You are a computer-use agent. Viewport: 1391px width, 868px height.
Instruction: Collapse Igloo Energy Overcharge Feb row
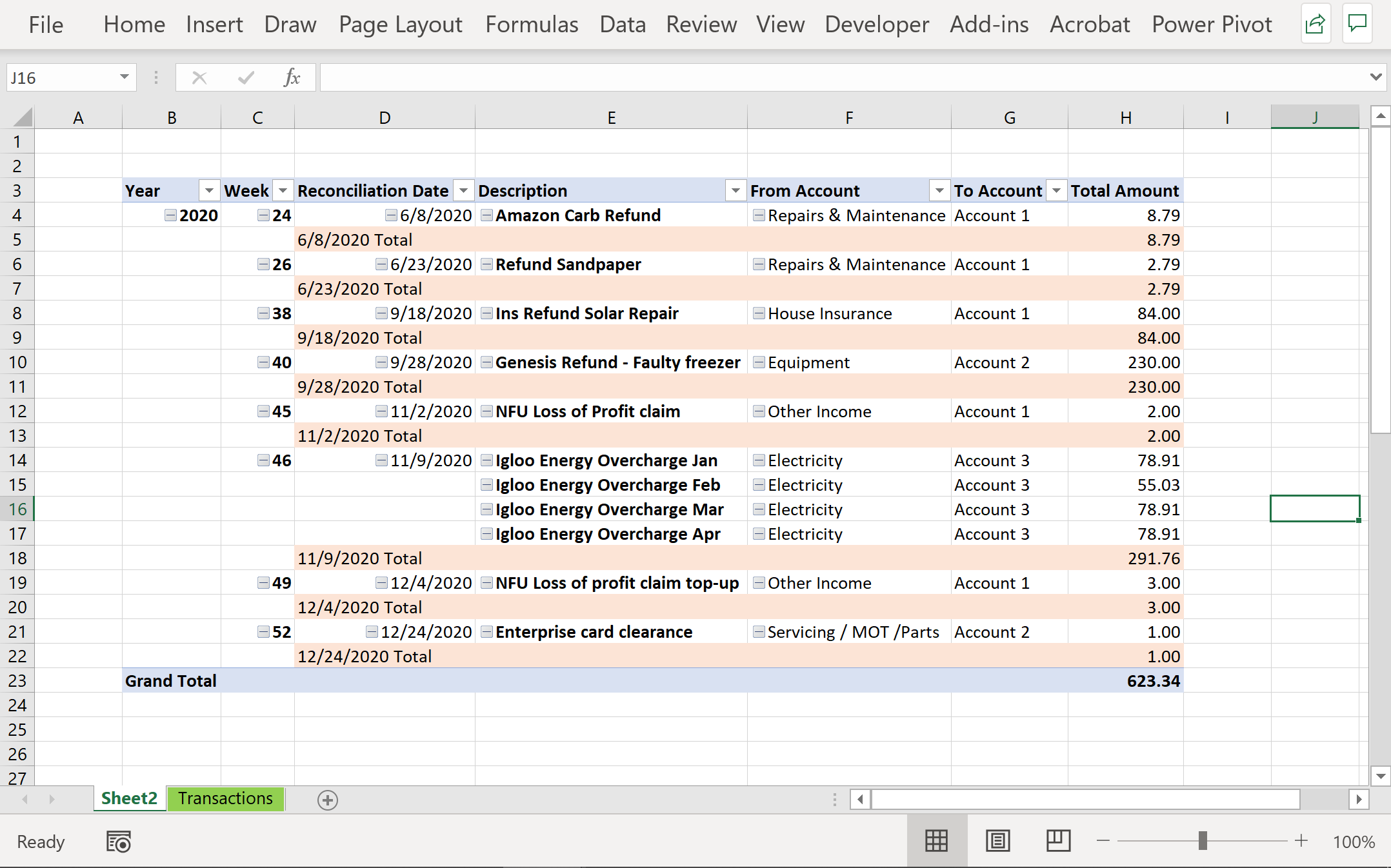click(x=487, y=485)
